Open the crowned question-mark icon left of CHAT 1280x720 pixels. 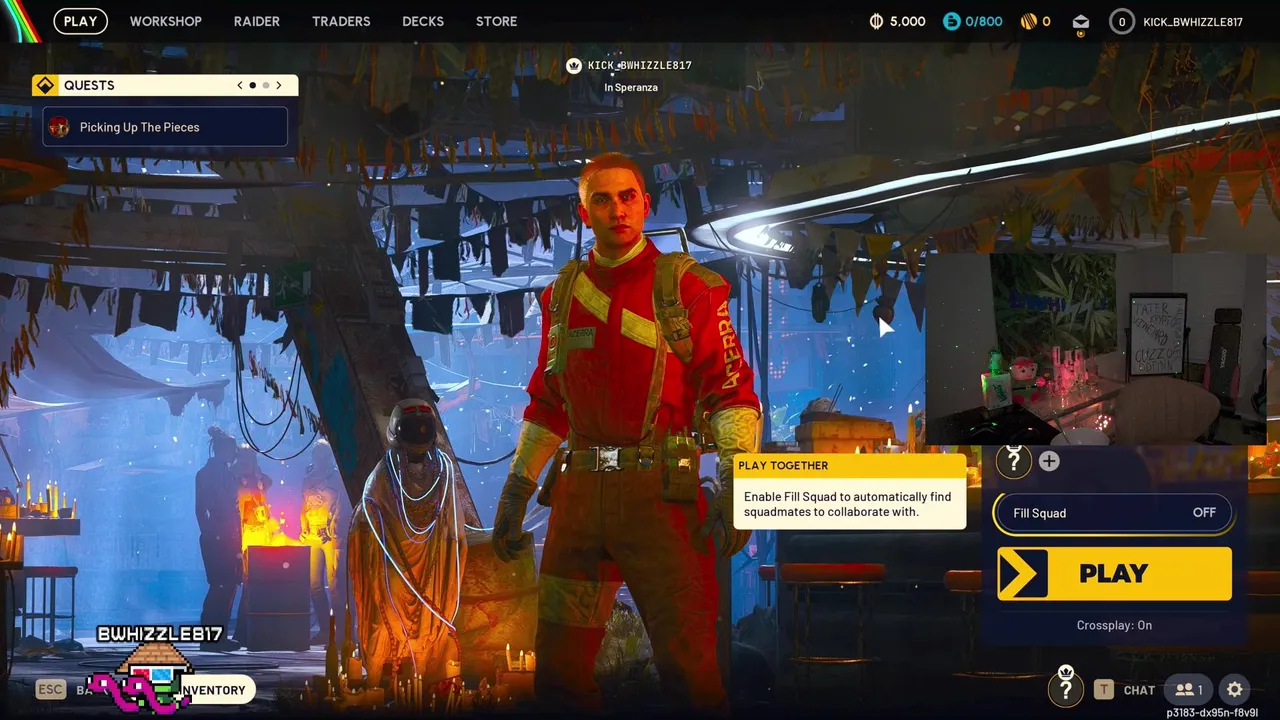[1066, 687]
